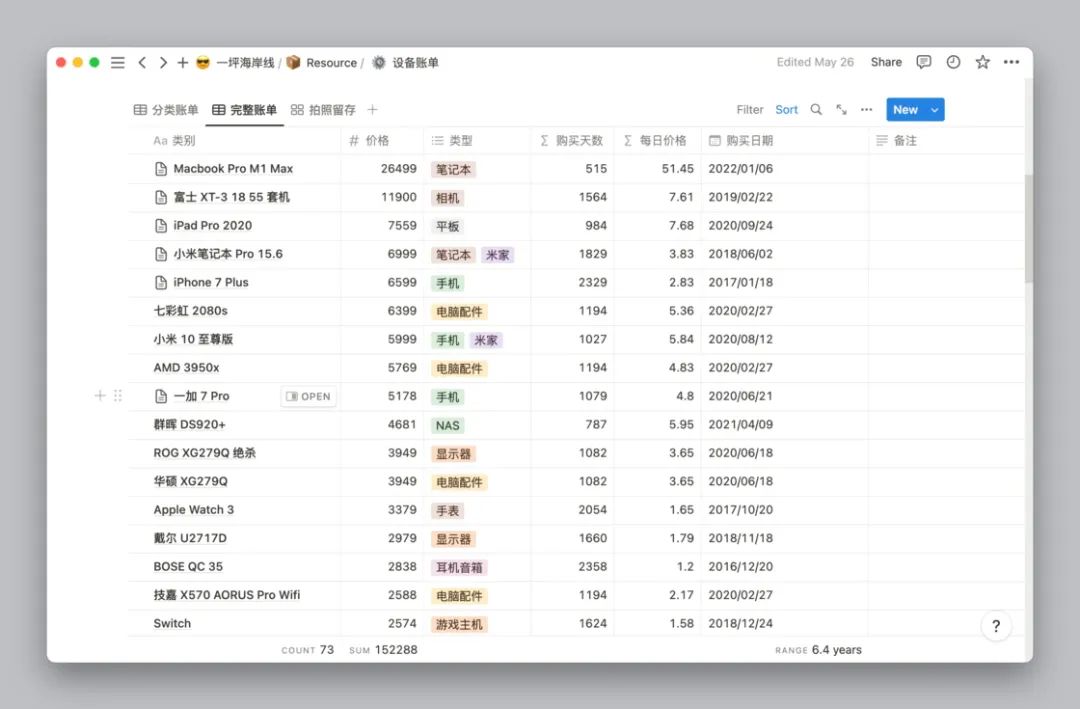Go forward with the right arrow
This screenshot has width=1080, height=709.
pyautogui.click(x=163, y=63)
